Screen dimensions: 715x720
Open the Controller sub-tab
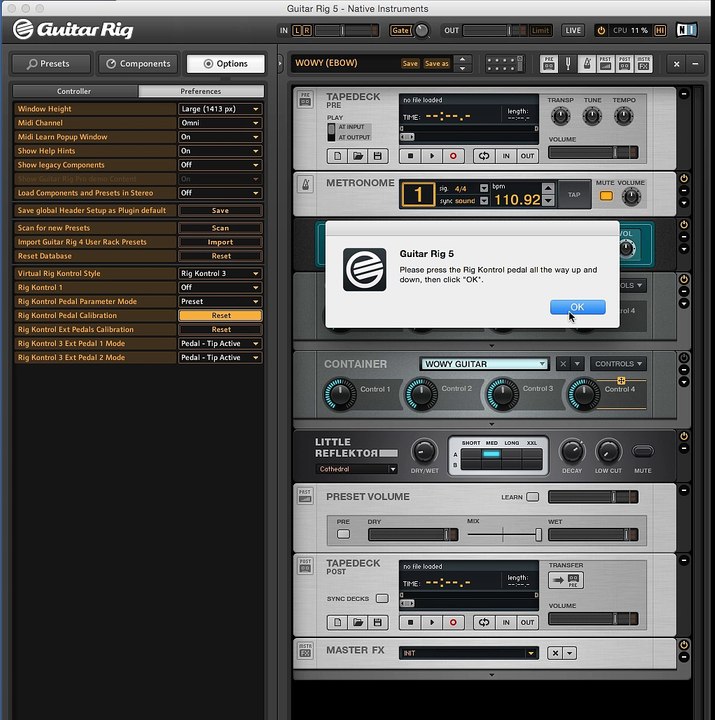click(x=75, y=91)
